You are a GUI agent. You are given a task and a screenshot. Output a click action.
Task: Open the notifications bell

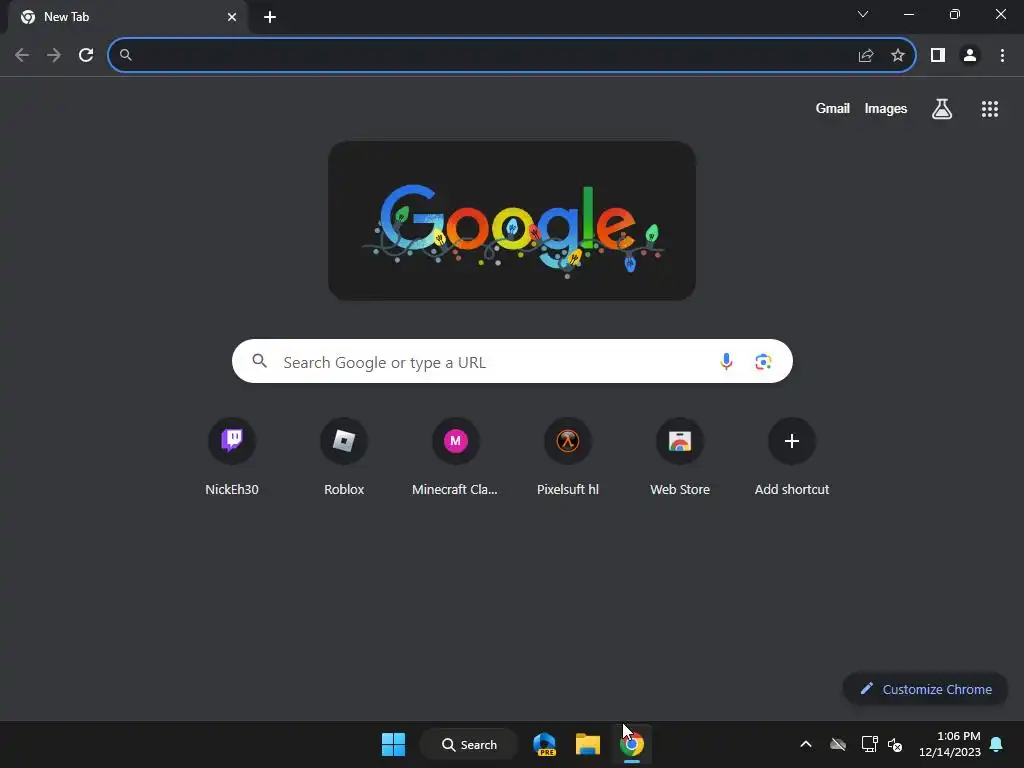pyautogui.click(x=997, y=744)
